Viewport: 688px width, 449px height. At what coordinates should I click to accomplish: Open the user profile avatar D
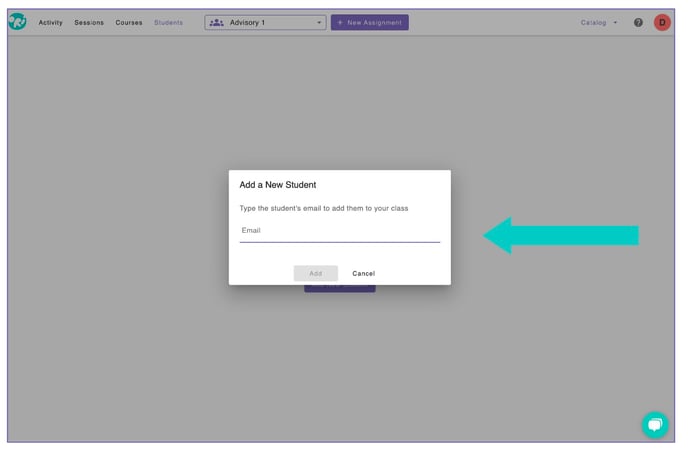(662, 22)
